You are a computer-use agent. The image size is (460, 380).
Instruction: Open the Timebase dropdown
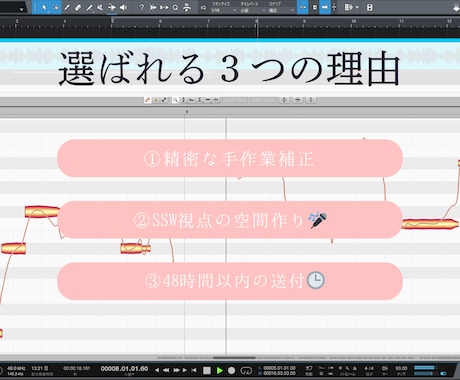click(x=253, y=10)
